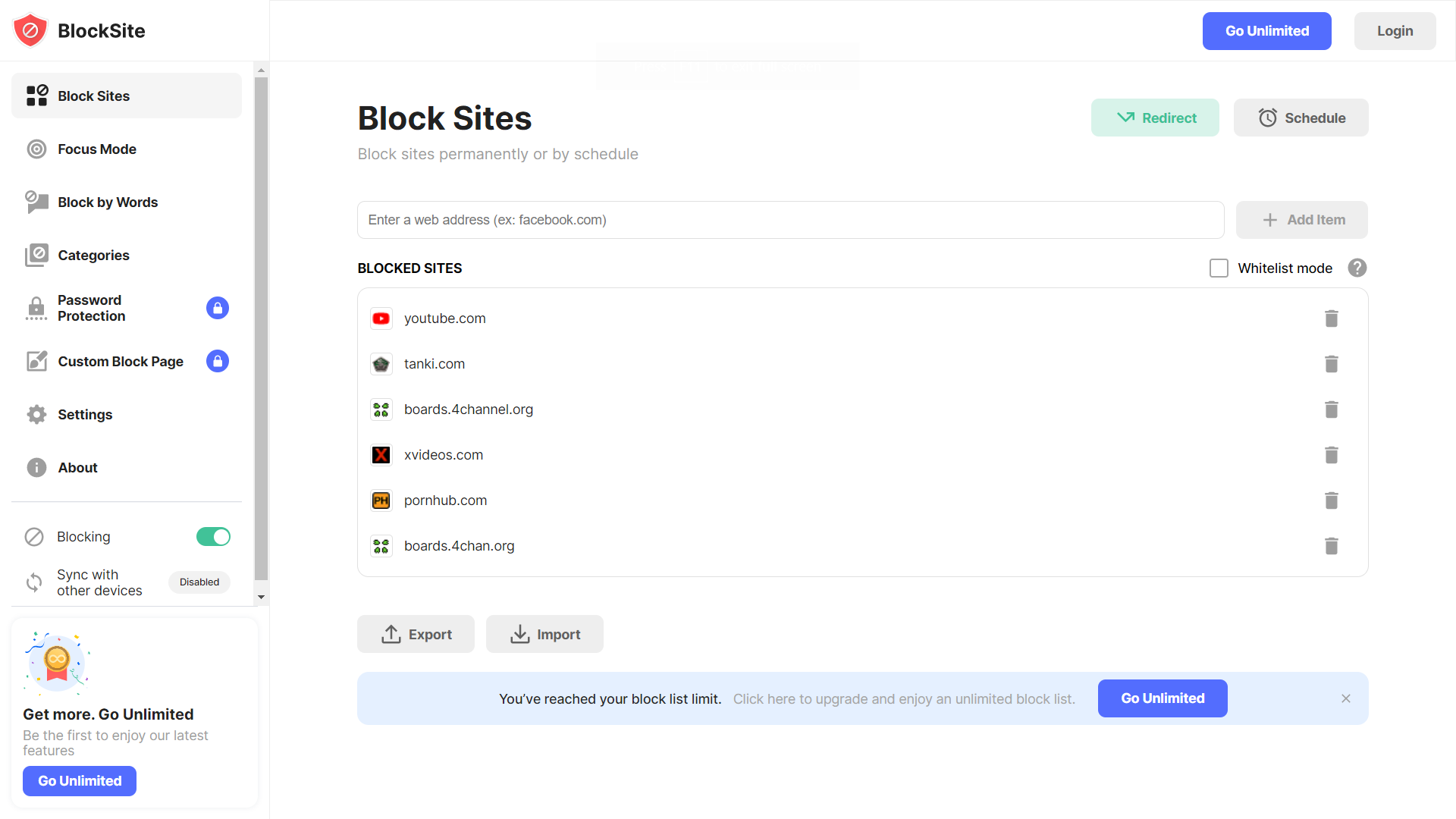This screenshot has width=1456, height=819.
Task: Select the tanki.com entry text
Action: coord(435,364)
